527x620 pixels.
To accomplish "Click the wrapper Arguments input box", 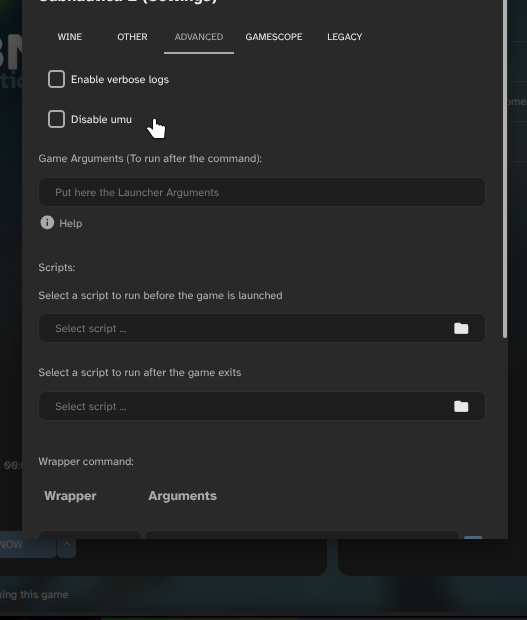I will point(302,535).
